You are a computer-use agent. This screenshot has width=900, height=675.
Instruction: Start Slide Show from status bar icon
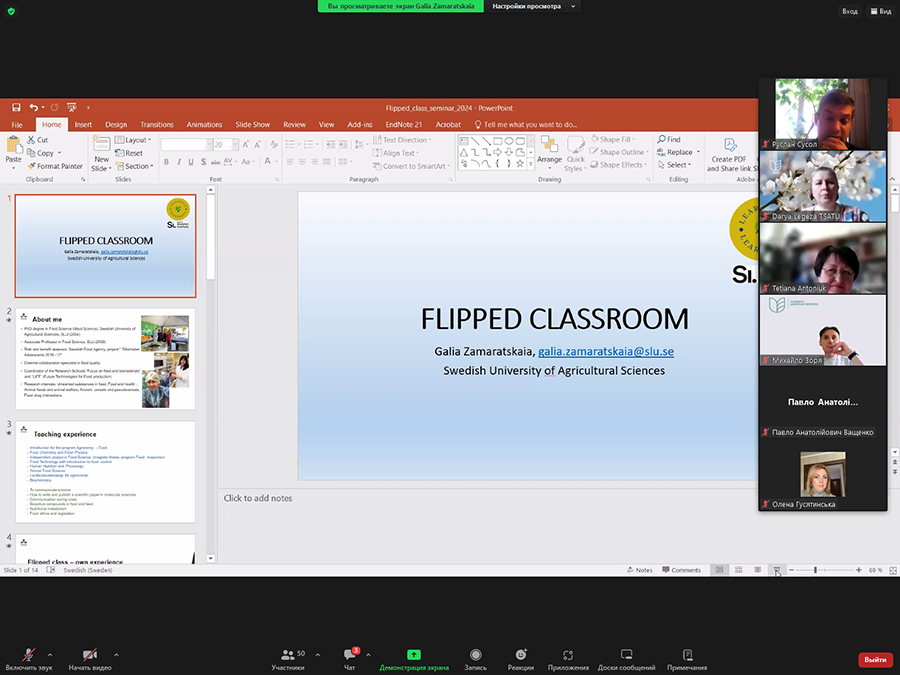[x=777, y=570]
